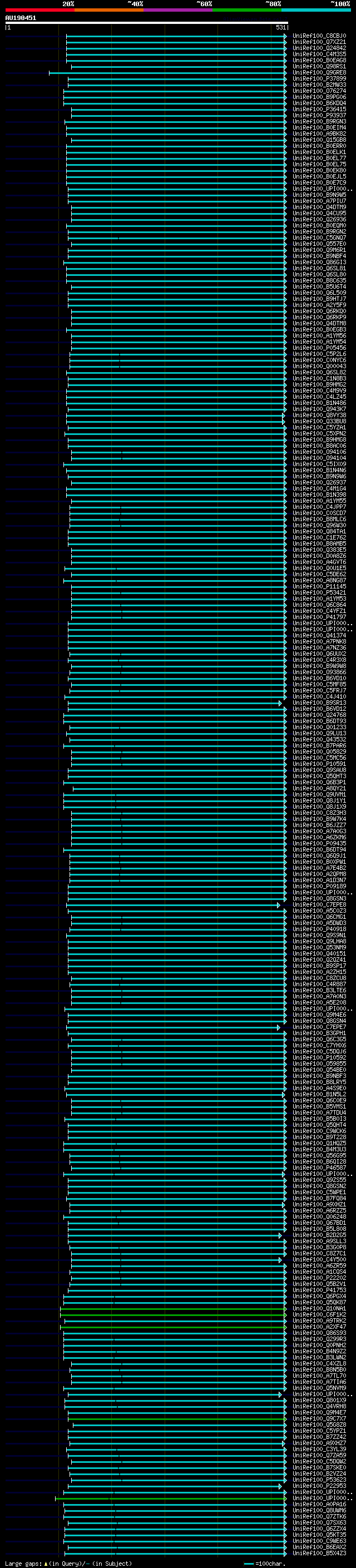Select hit UniRef100_P22953
This screenshot has height=1568, width=356.
319,1486
